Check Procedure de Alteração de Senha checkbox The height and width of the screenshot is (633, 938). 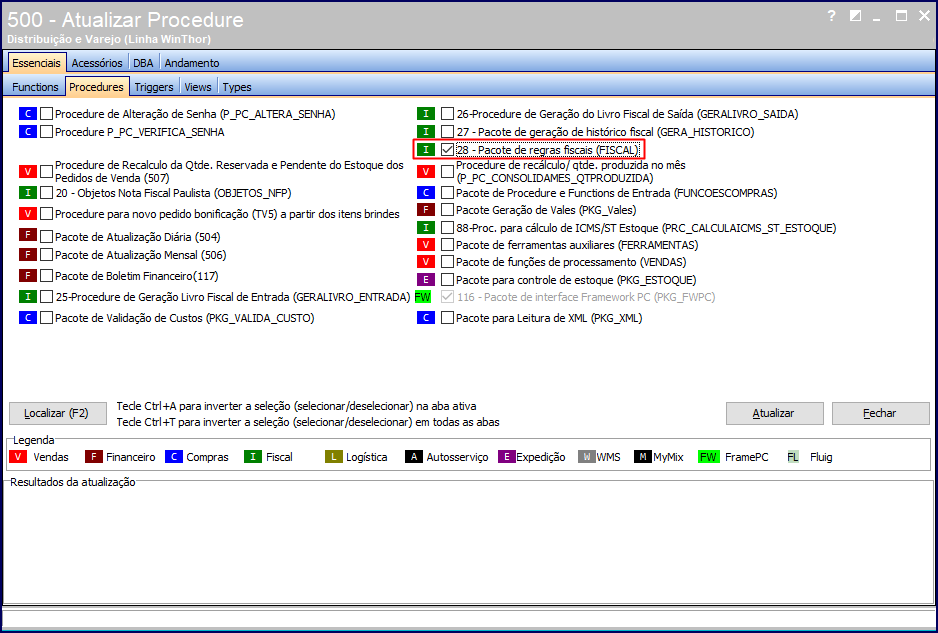(47, 114)
